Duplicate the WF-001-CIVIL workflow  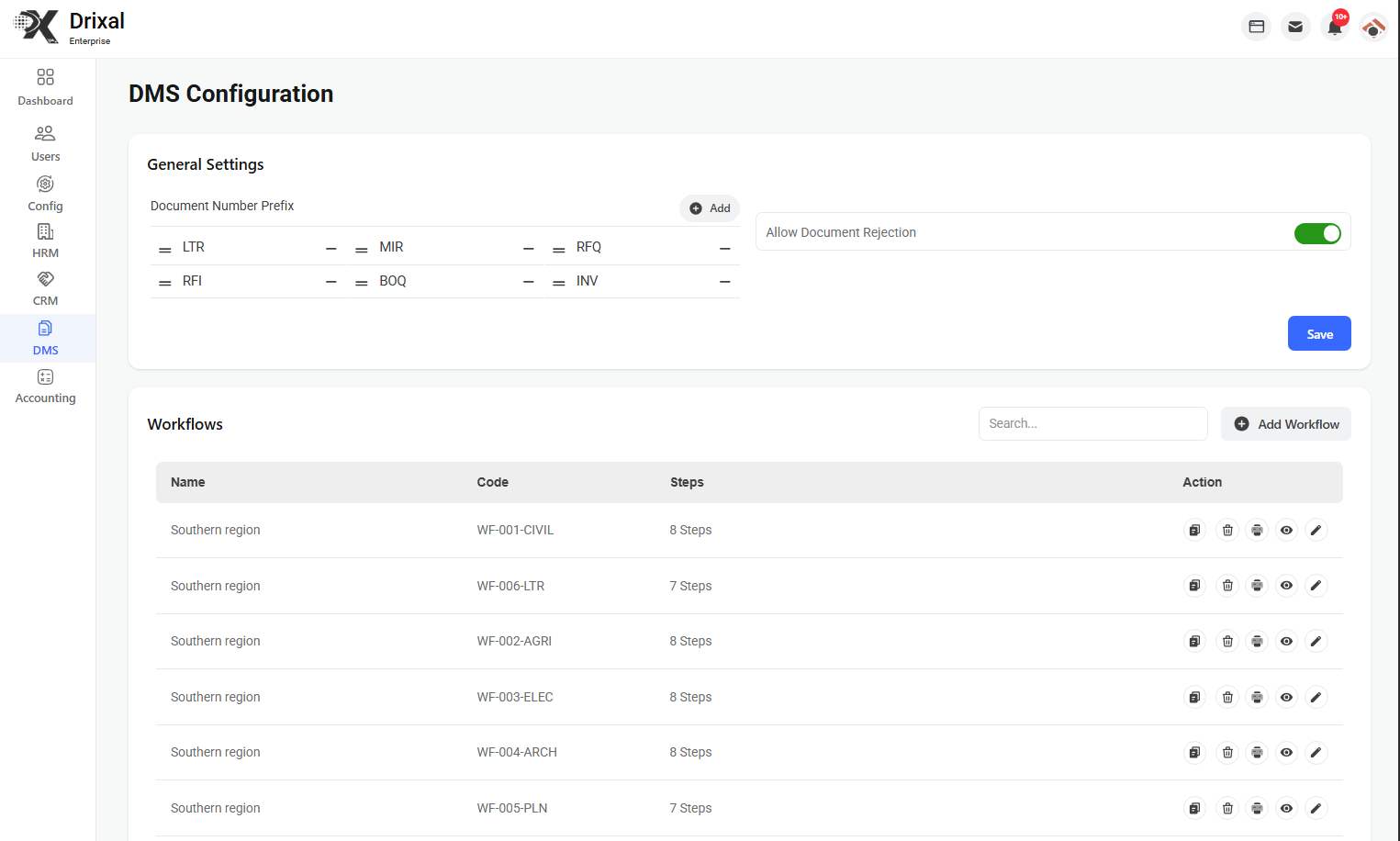pyautogui.click(x=1194, y=530)
